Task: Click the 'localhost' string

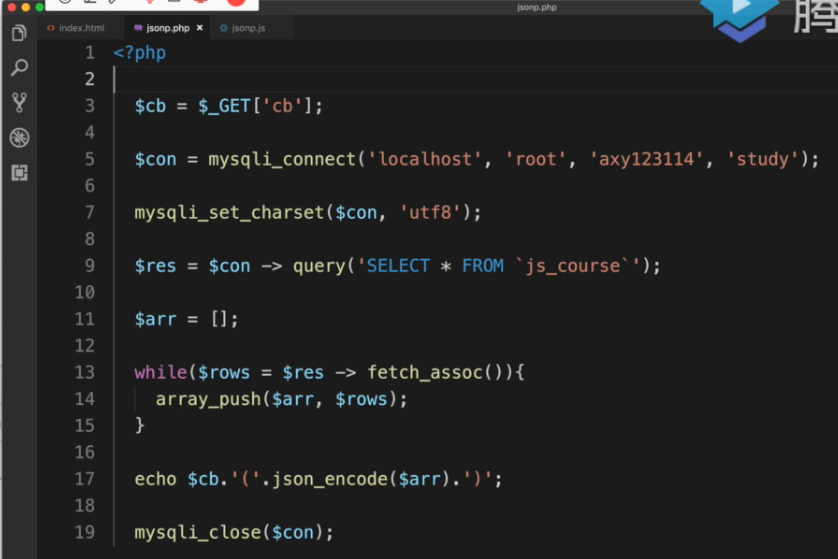Action: coord(425,159)
